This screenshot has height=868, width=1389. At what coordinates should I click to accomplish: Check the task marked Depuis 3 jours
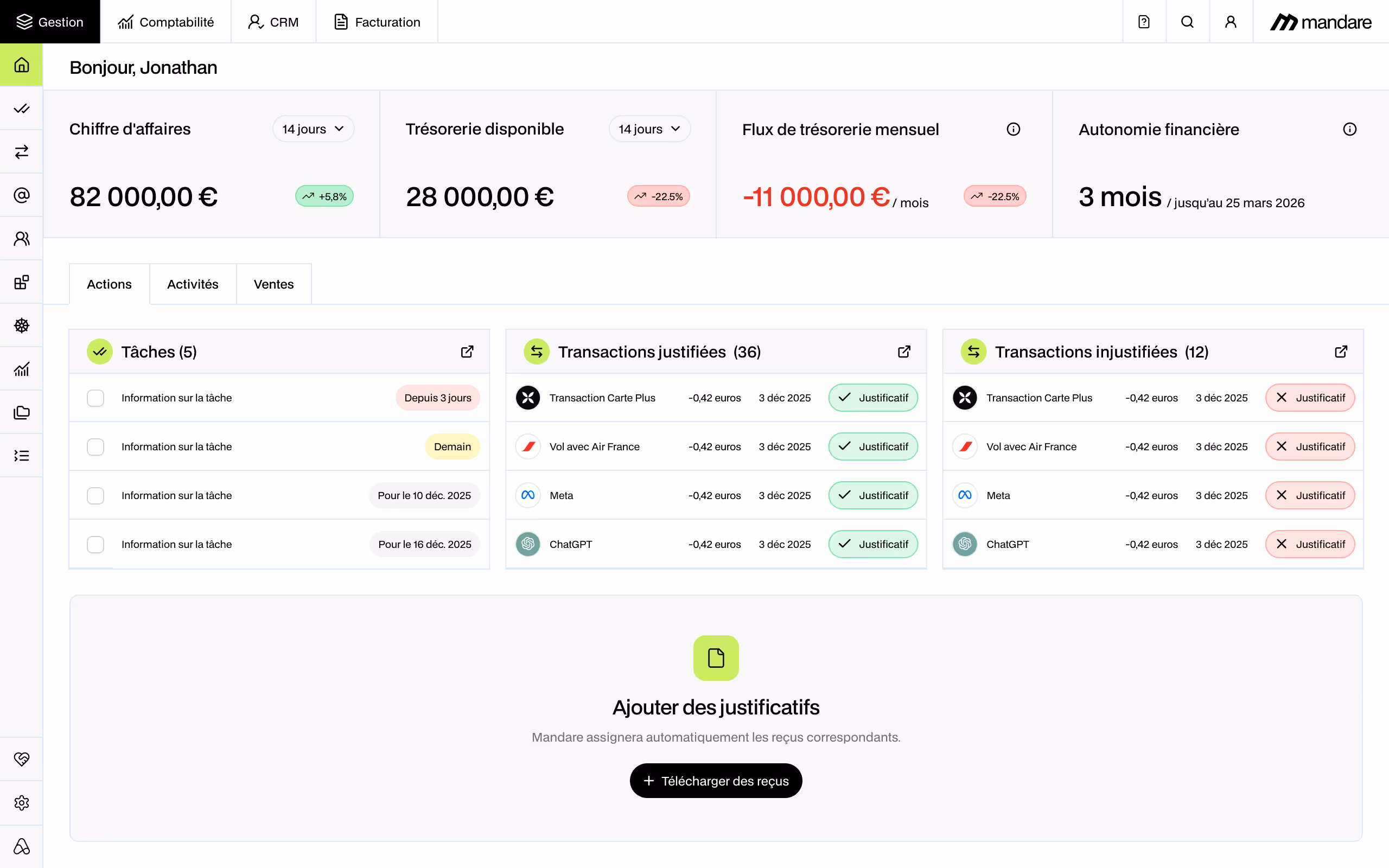(95, 398)
